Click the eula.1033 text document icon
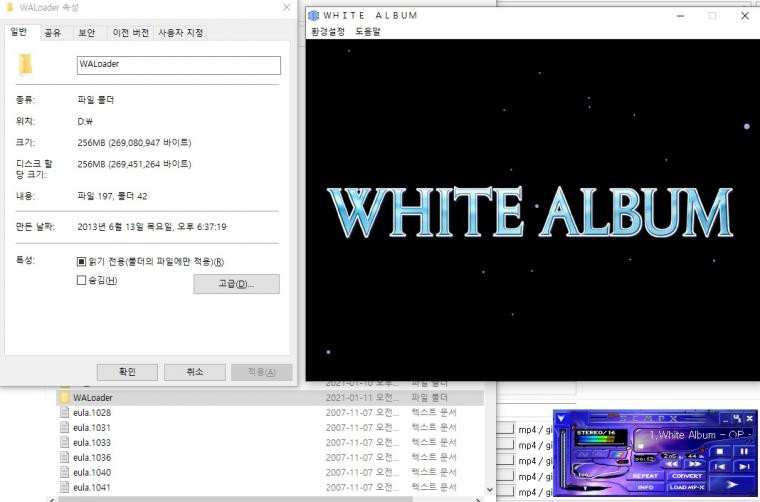Viewport: 760px width, 502px height. (x=64, y=442)
